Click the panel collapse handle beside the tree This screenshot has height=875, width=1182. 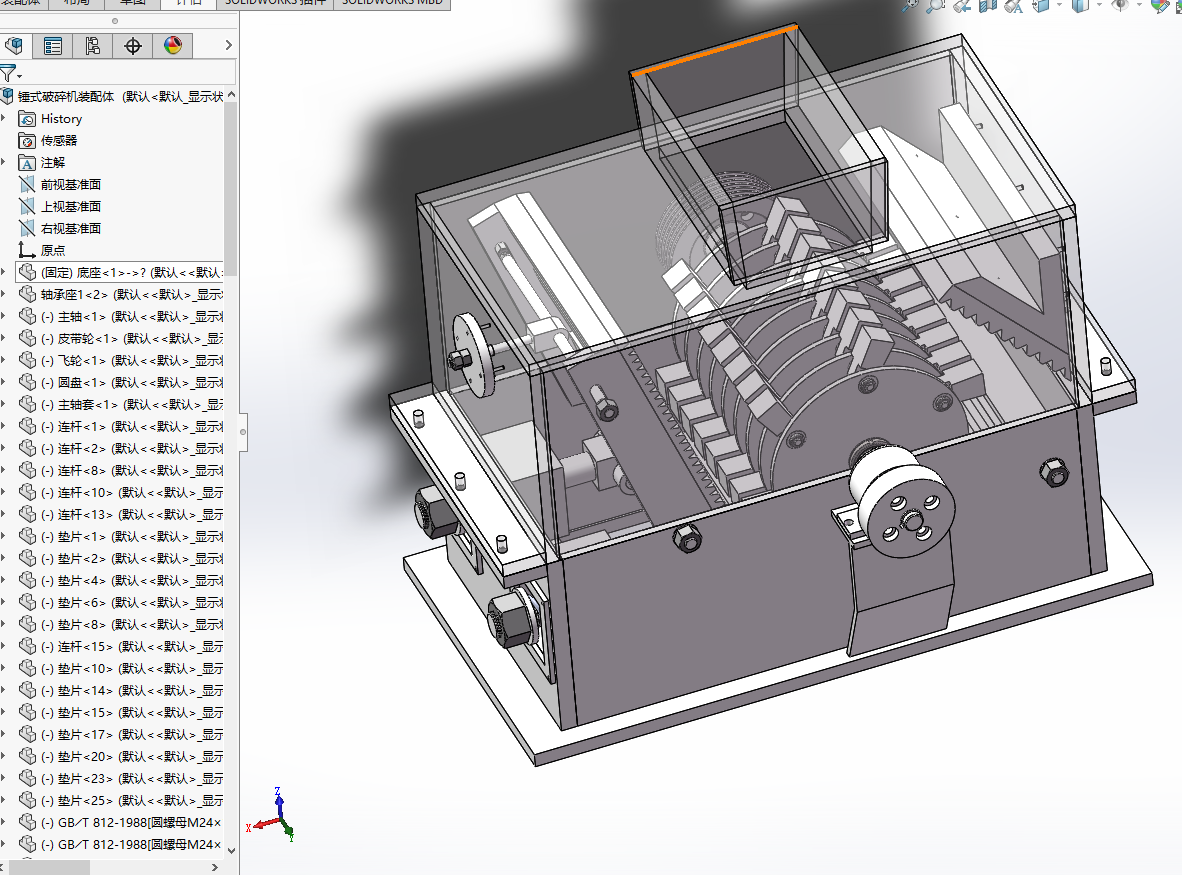point(243,432)
